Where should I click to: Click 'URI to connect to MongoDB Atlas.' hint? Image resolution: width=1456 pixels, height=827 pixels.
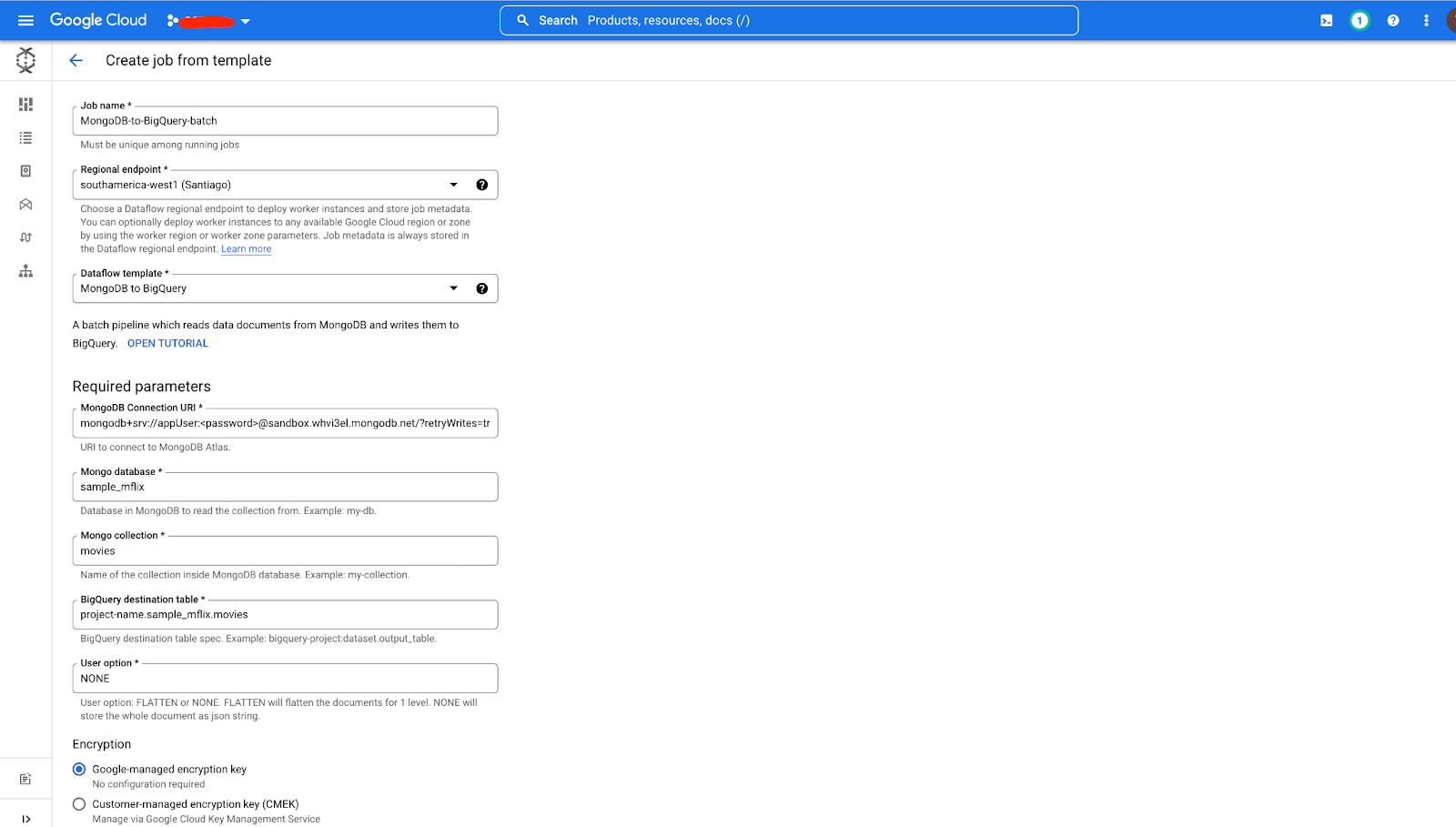tap(156, 447)
